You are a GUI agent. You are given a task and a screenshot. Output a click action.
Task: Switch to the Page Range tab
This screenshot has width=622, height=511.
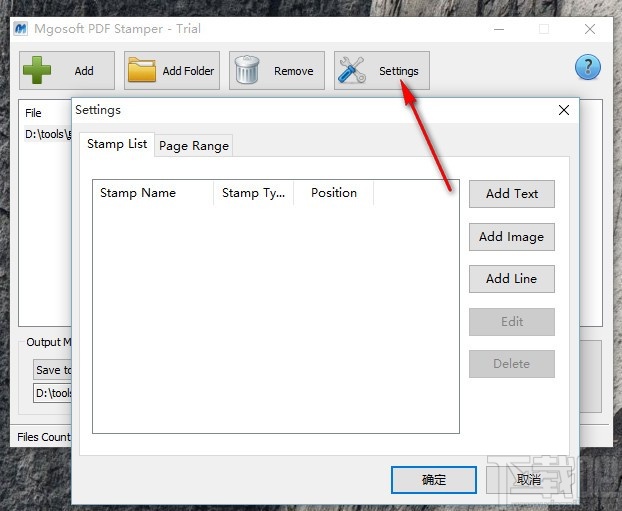[194, 146]
